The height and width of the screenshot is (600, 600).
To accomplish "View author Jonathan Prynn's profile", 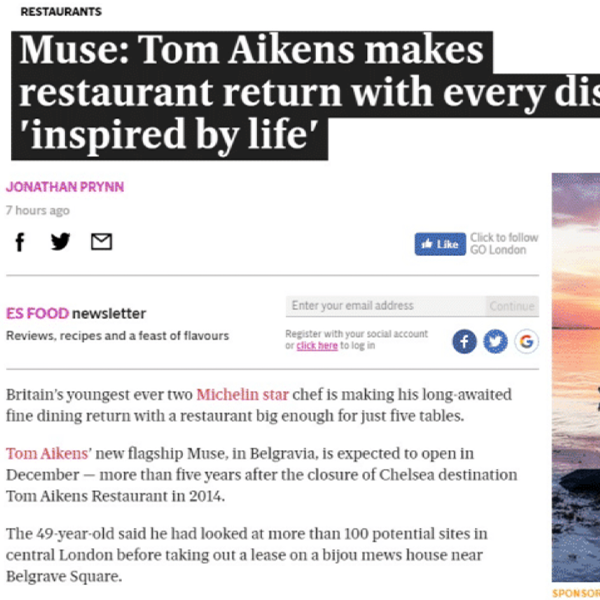I will point(65,187).
